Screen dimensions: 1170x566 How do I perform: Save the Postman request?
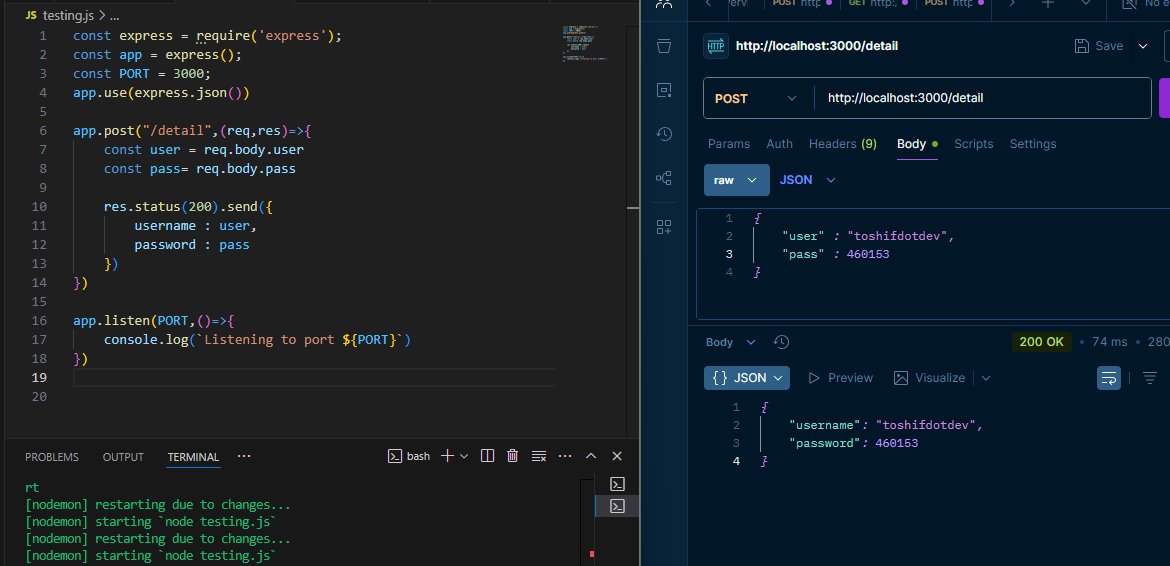click(x=1098, y=46)
